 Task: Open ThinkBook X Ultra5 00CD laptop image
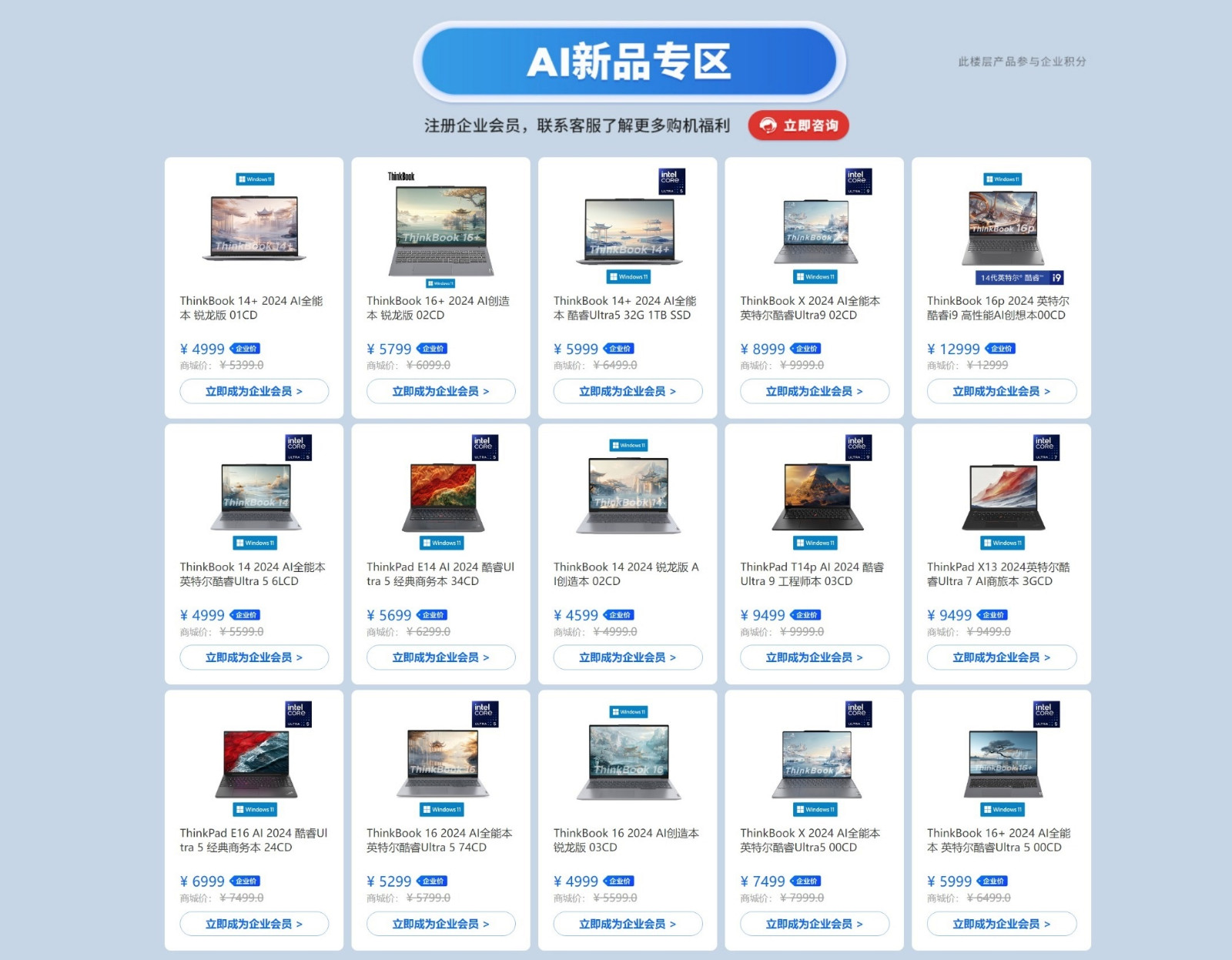[x=817, y=764]
